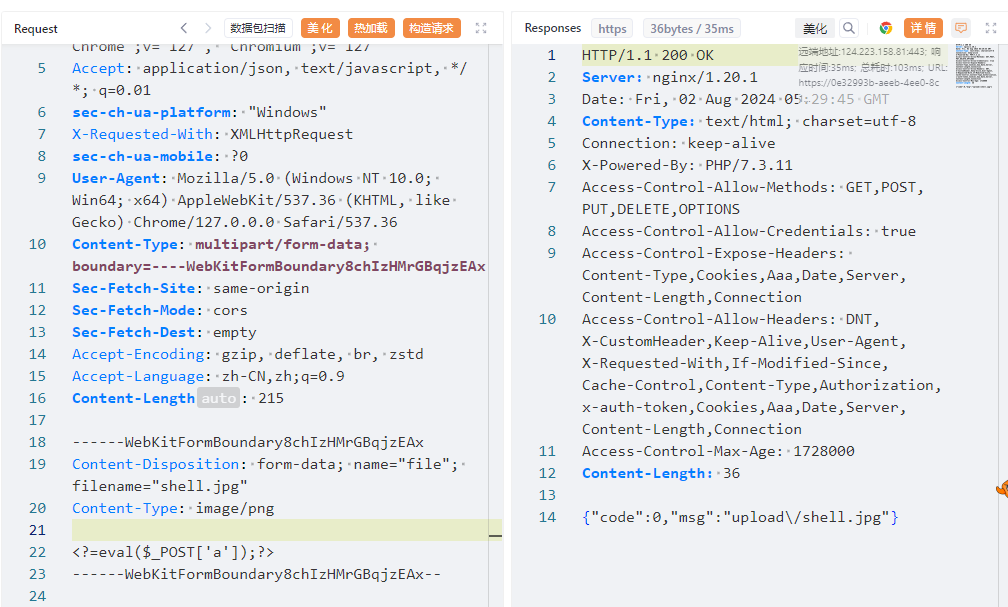
Task: Open the 详情 details button
Action: coord(923,28)
